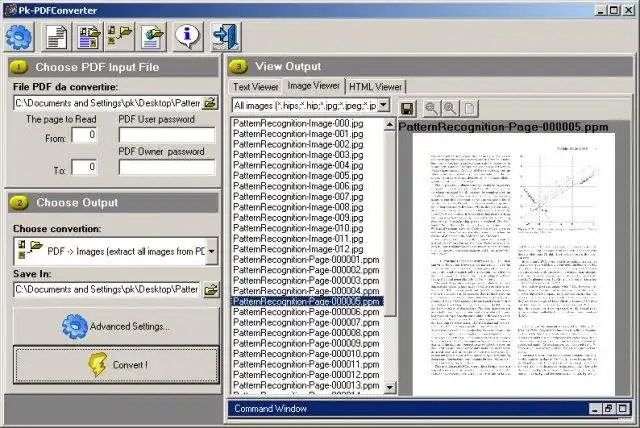Click the Save In path field
Image resolution: width=640 pixels, height=428 pixels.
107,290
